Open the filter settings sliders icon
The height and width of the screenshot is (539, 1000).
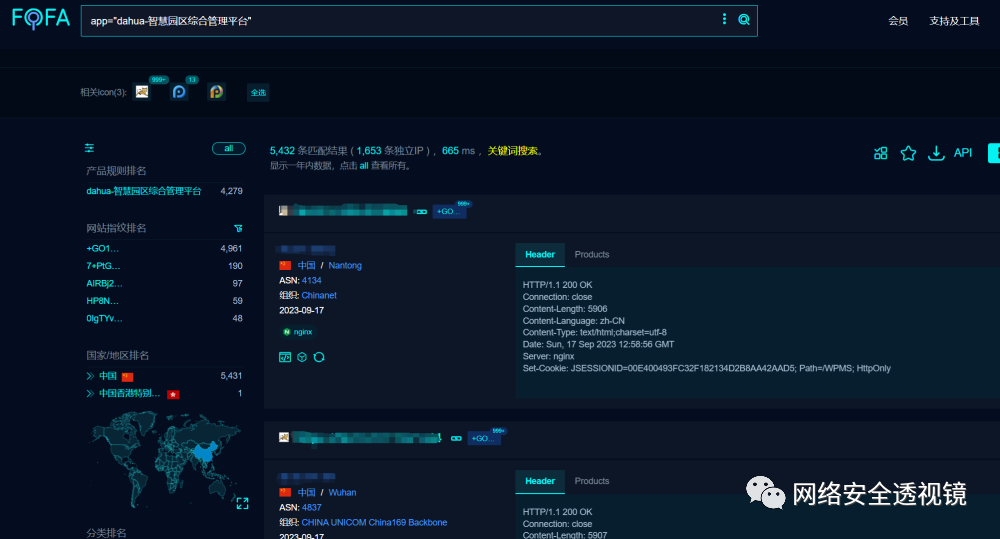[x=89, y=148]
